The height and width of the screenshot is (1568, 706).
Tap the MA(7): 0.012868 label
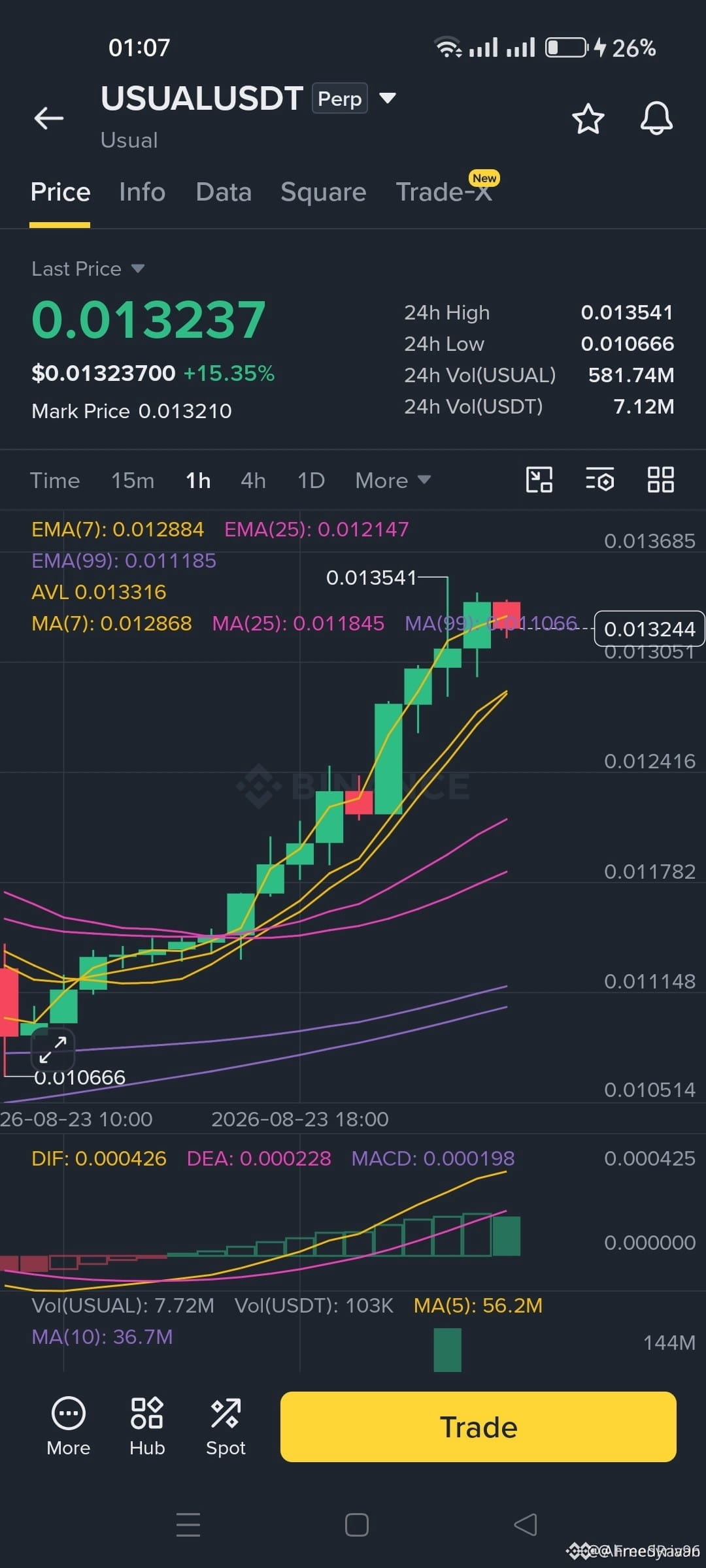(x=112, y=623)
